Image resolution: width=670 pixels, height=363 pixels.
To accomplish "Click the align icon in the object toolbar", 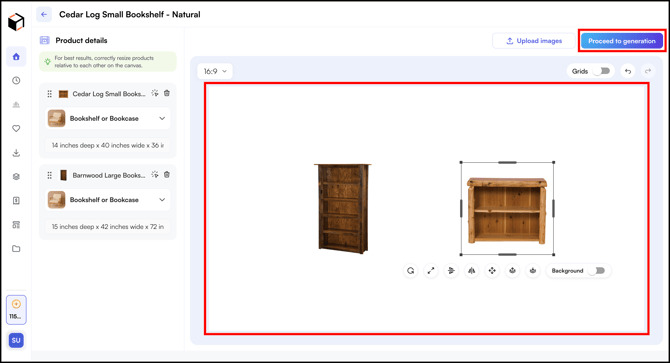I will 451,270.
